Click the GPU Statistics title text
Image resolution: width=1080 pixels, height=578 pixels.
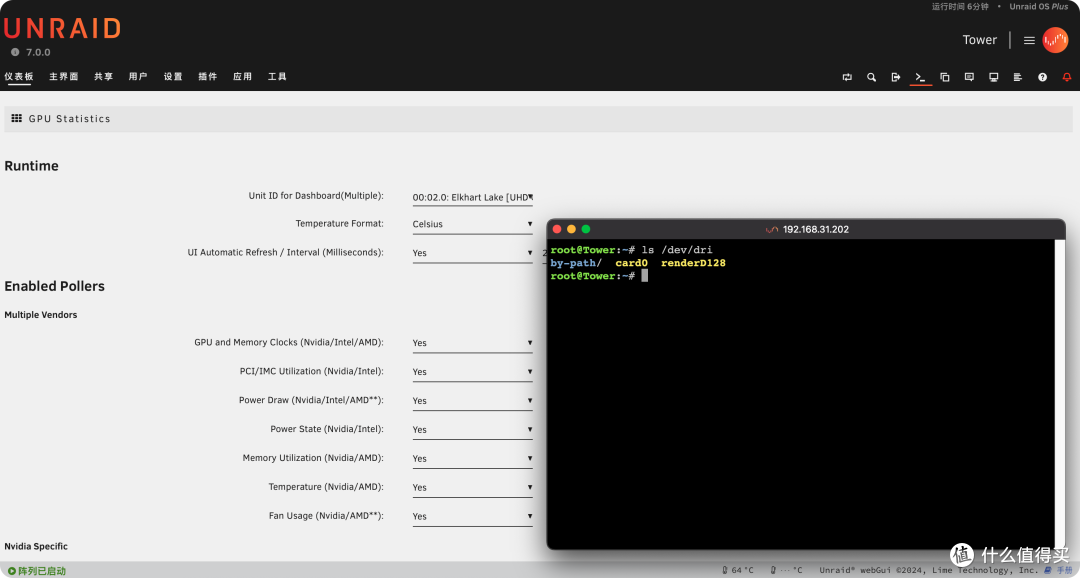point(70,118)
